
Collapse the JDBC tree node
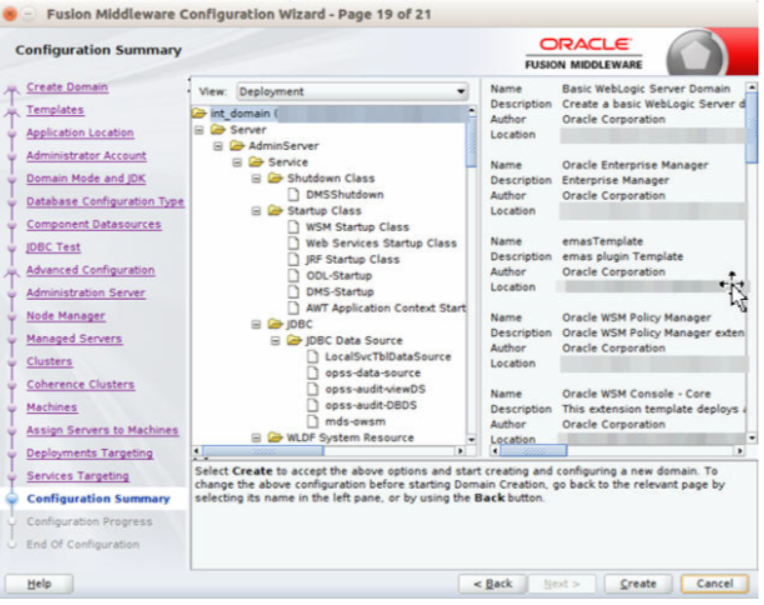(256, 324)
